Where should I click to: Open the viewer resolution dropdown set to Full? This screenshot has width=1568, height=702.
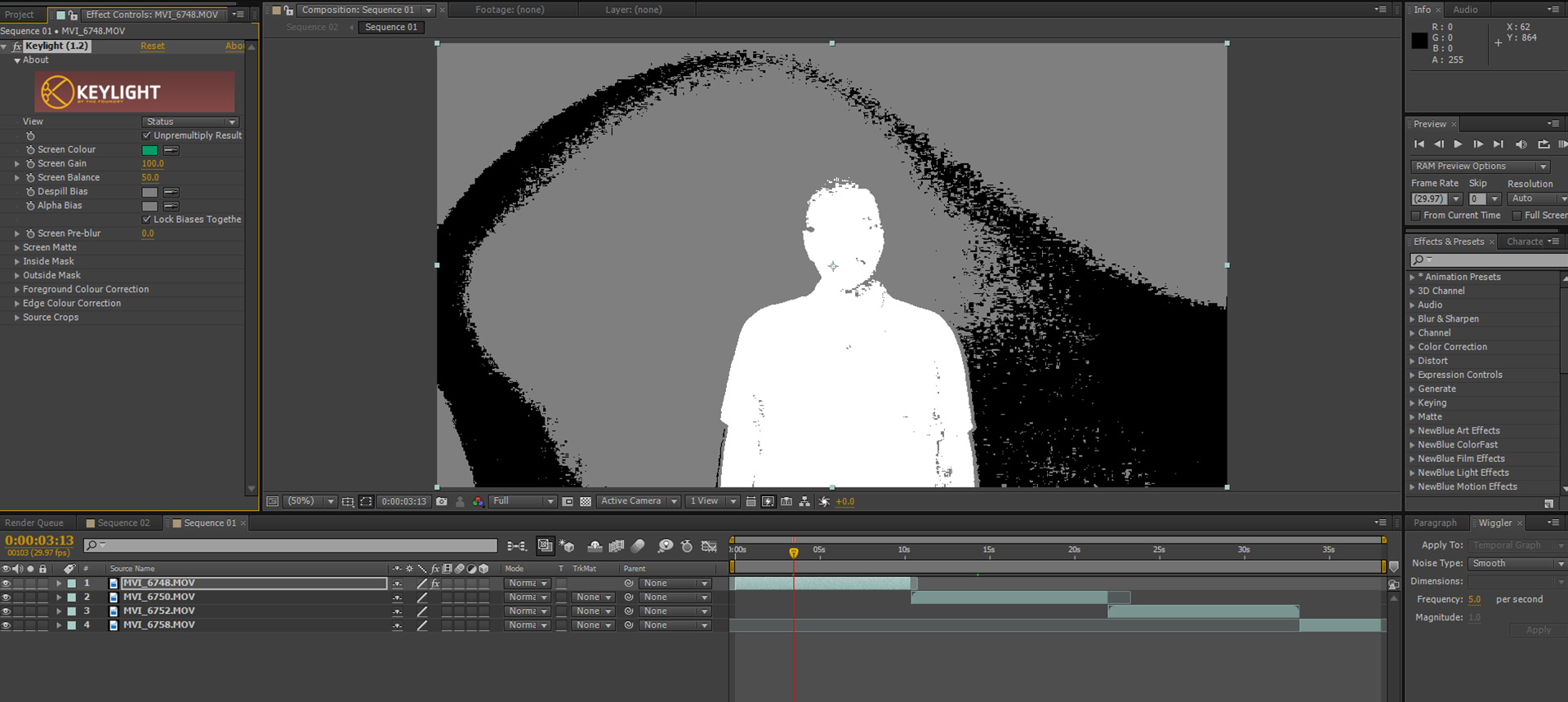point(523,501)
